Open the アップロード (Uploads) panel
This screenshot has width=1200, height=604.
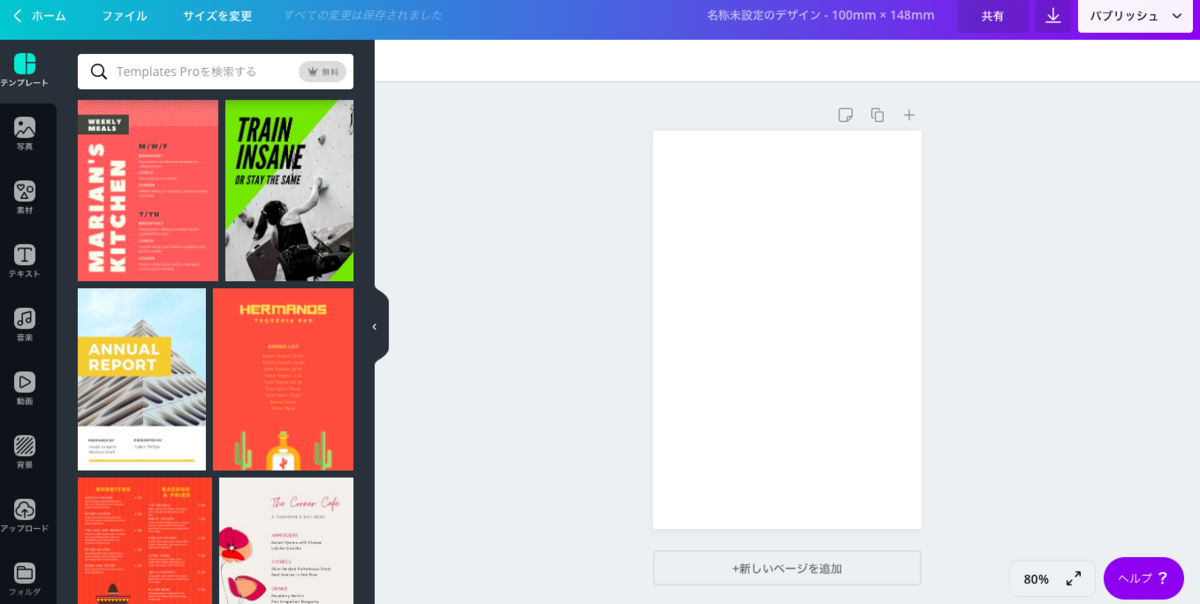27,515
